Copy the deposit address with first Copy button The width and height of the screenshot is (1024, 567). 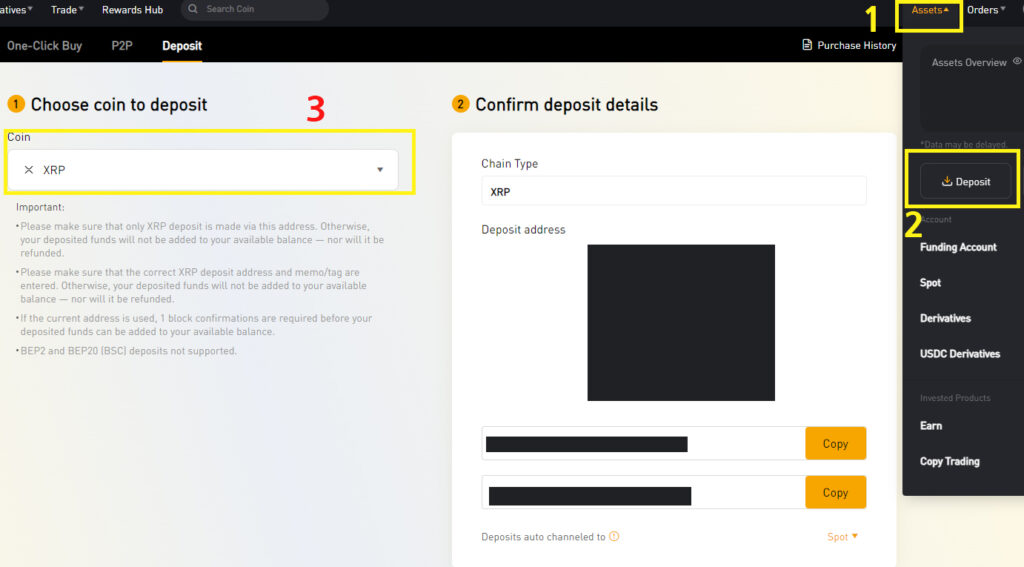pos(835,444)
